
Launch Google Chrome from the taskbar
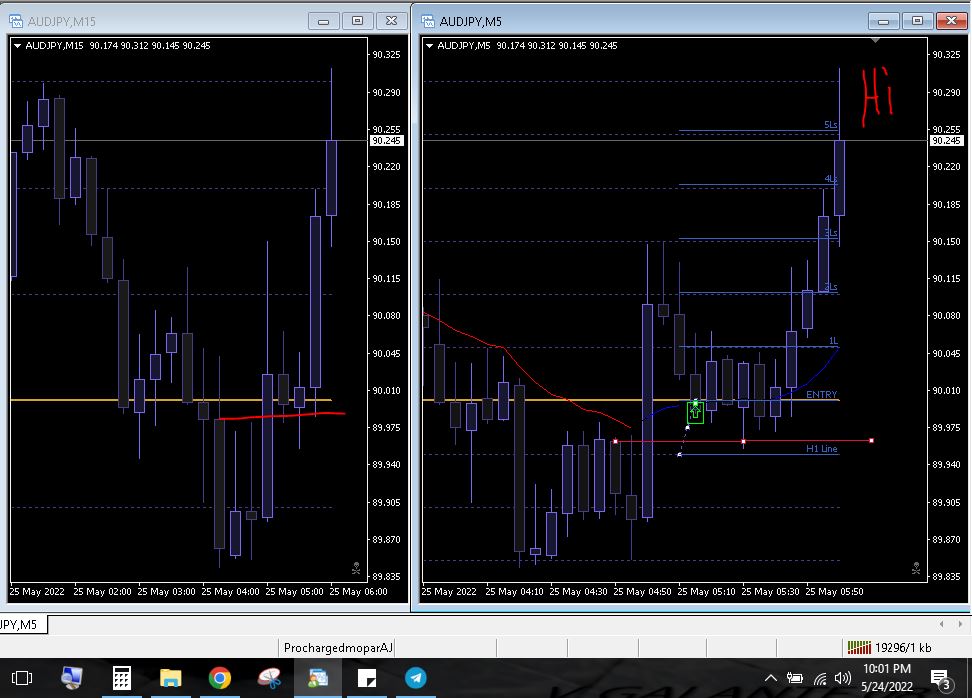pyautogui.click(x=220, y=678)
